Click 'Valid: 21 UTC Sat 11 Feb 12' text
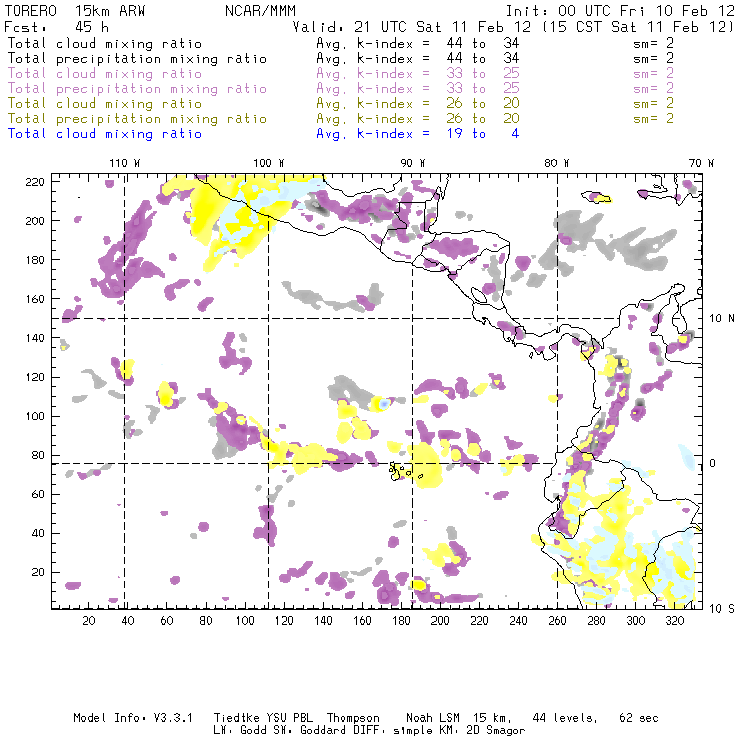Screen dimensions: 740x740 pos(412,27)
